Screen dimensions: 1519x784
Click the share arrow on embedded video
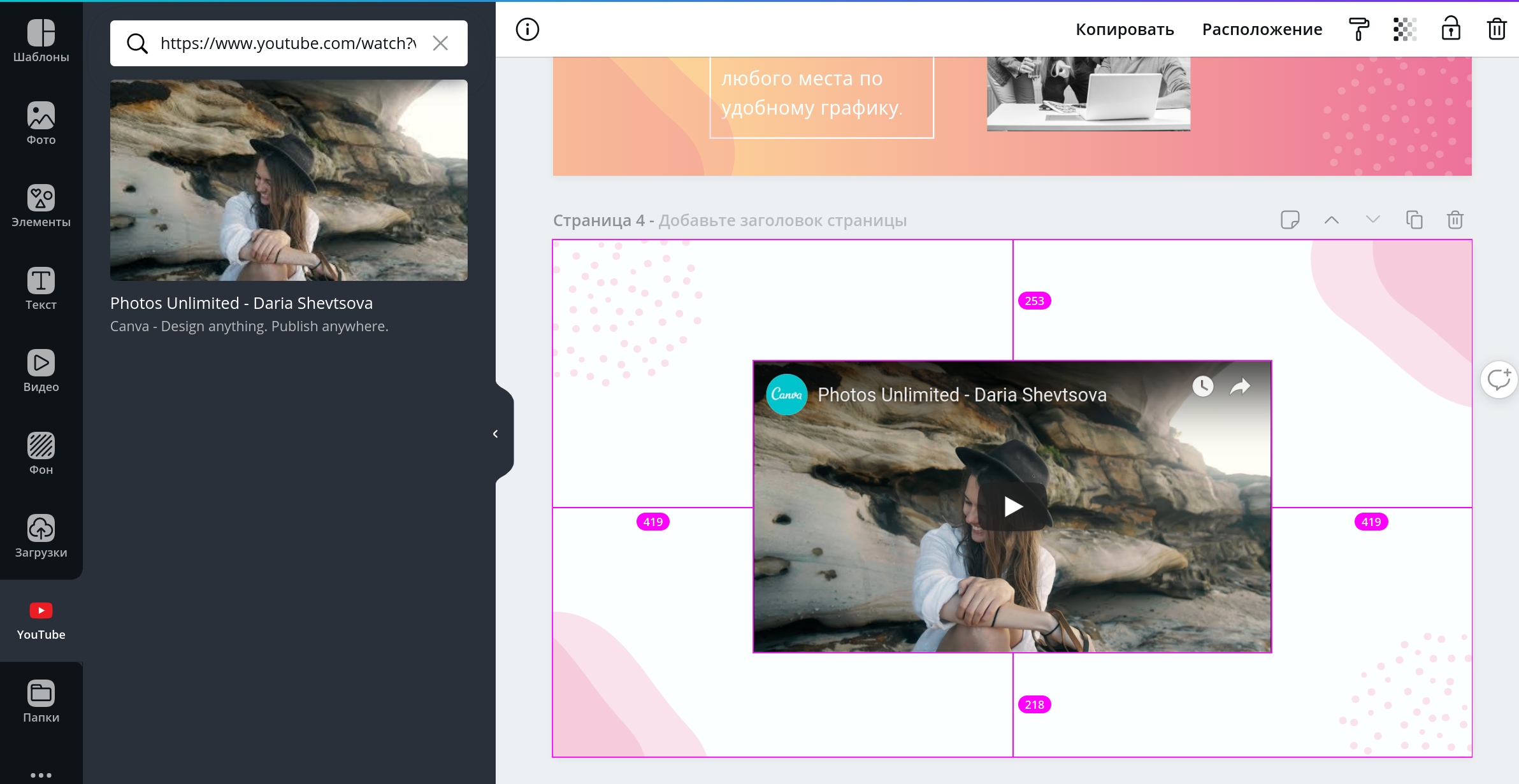pyautogui.click(x=1240, y=386)
